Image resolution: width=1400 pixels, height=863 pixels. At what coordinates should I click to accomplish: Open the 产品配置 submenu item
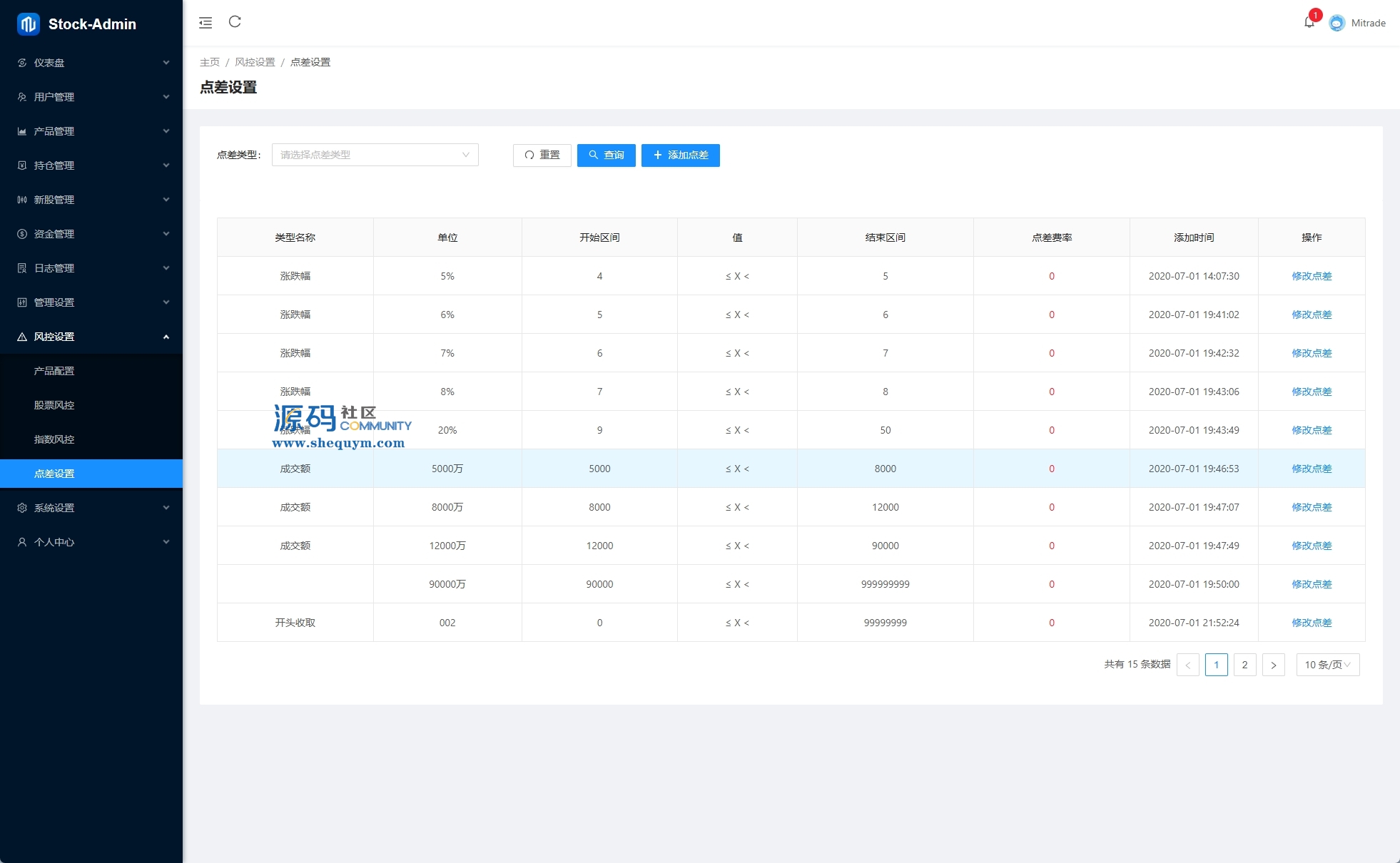54,371
